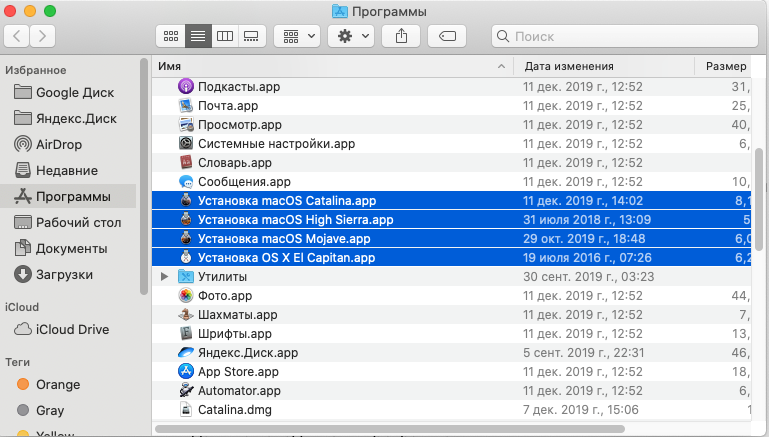Click the Подкасты.app icon
The height and width of the screenshot is (437, 769).
tap(186, 86)
